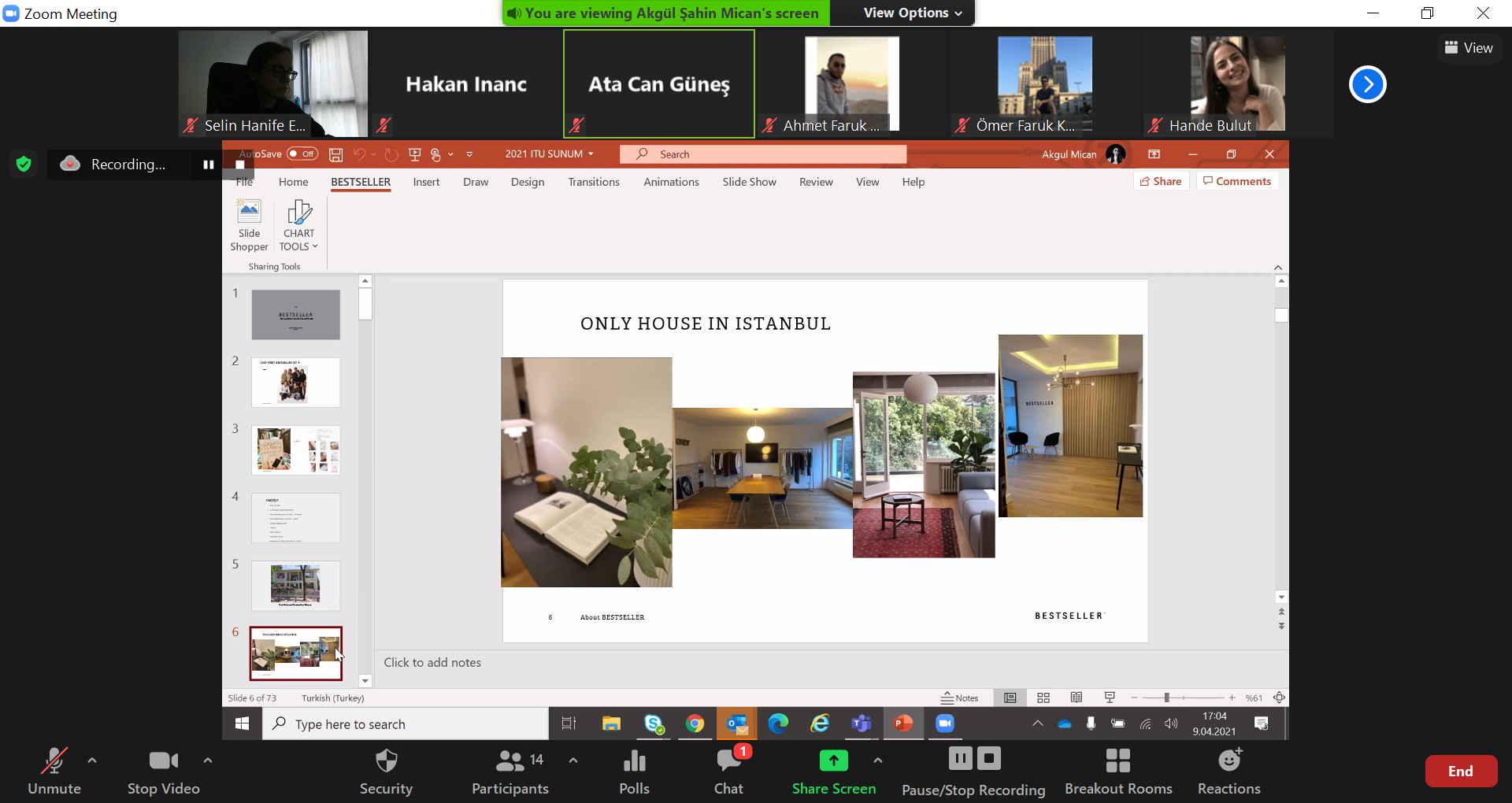Viewport: 1512px width, 803px height.
Task: Open Zoom encryption shield icon
Action: [x=24, y=164]
